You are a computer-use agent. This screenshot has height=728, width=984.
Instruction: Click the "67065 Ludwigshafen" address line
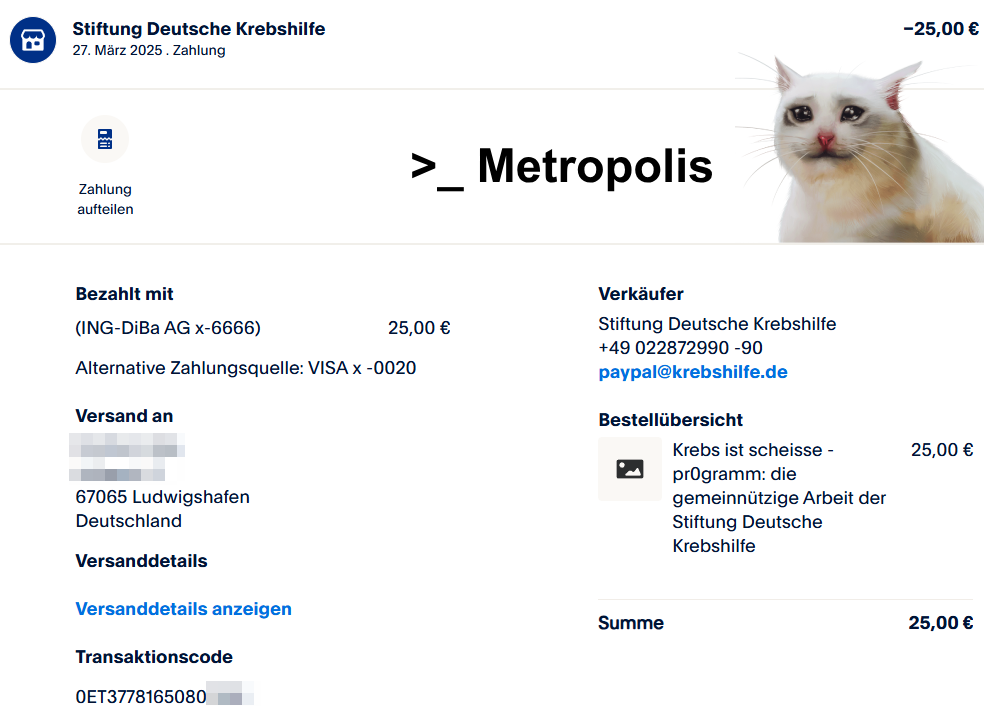coord(163,497)
